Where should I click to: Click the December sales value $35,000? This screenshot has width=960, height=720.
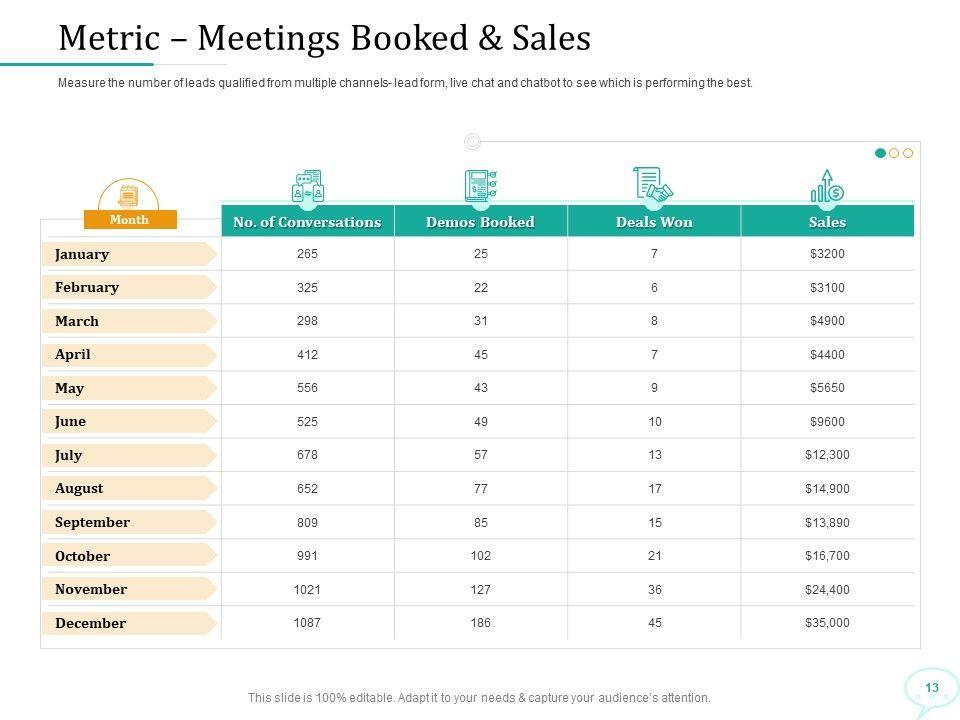[x=827, y=623]
